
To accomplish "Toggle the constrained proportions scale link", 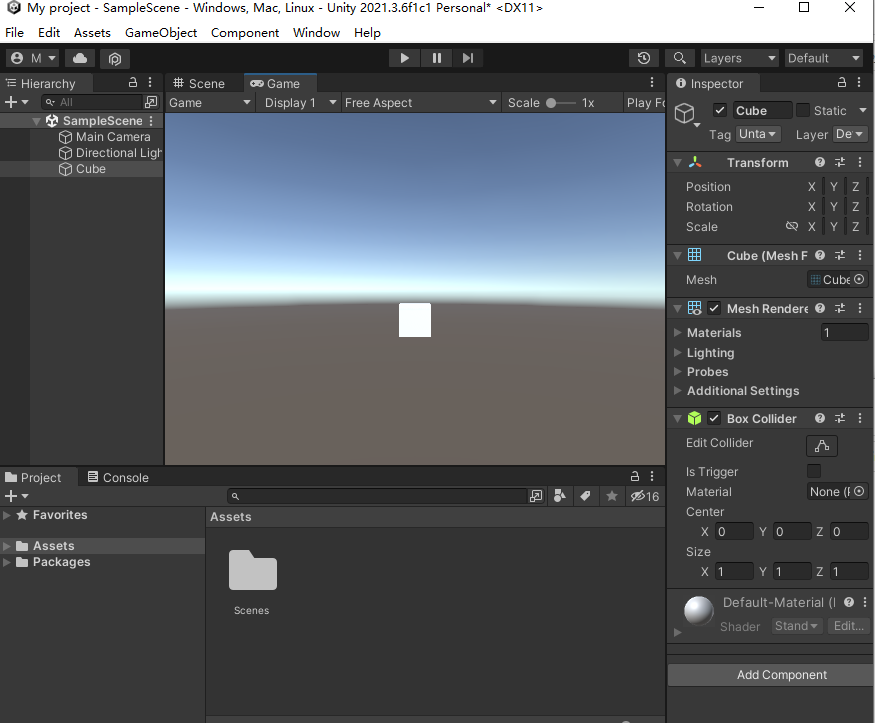I will [792, 226].
